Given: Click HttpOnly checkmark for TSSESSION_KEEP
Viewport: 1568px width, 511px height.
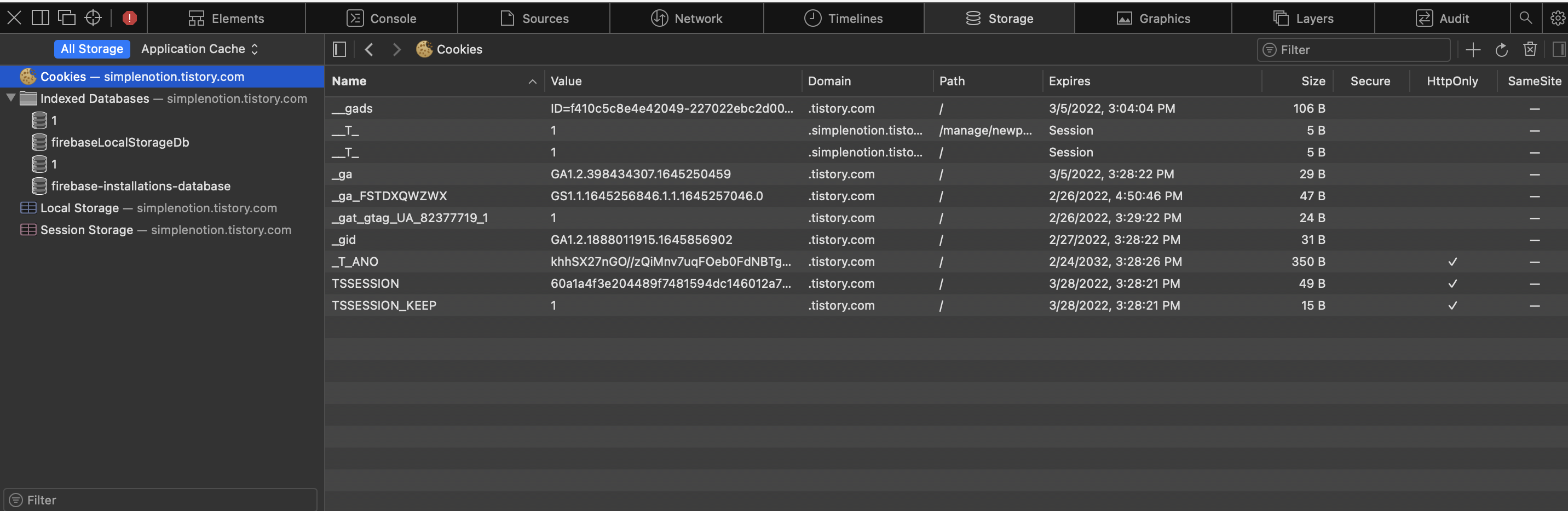Looking at the screenshot, I should (x=1452, y=305).
